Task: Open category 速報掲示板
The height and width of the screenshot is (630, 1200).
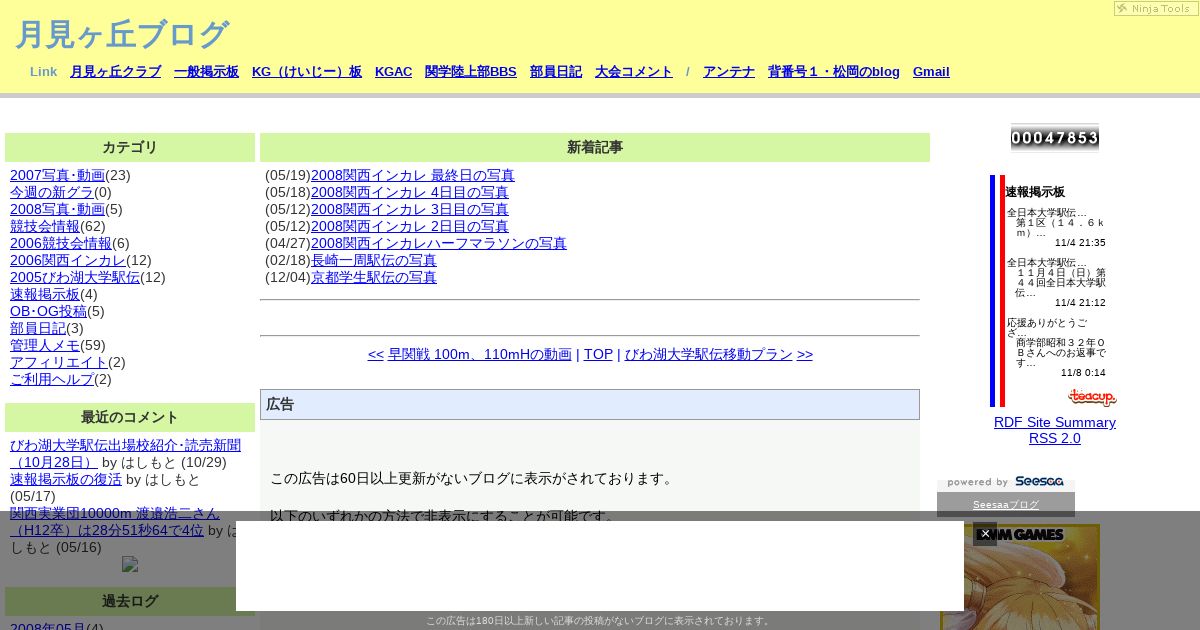Action: tap(45, 294)
